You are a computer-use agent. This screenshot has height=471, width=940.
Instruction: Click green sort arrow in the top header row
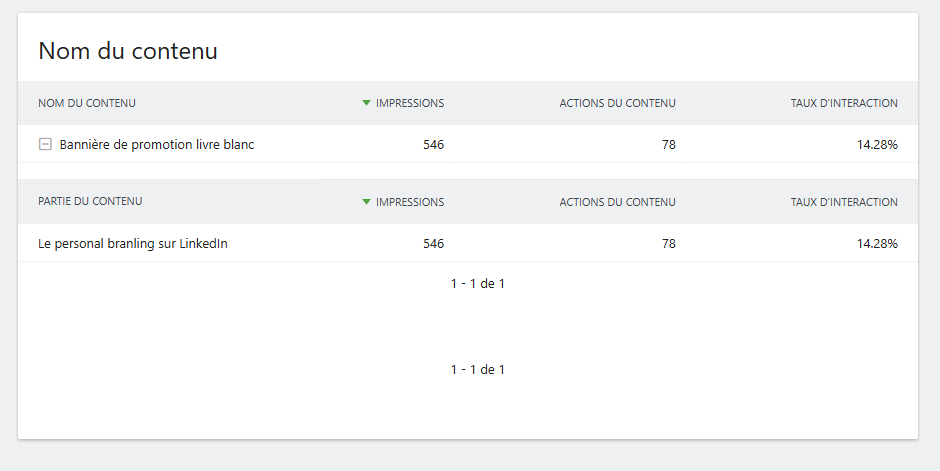(x=367, y=103)
